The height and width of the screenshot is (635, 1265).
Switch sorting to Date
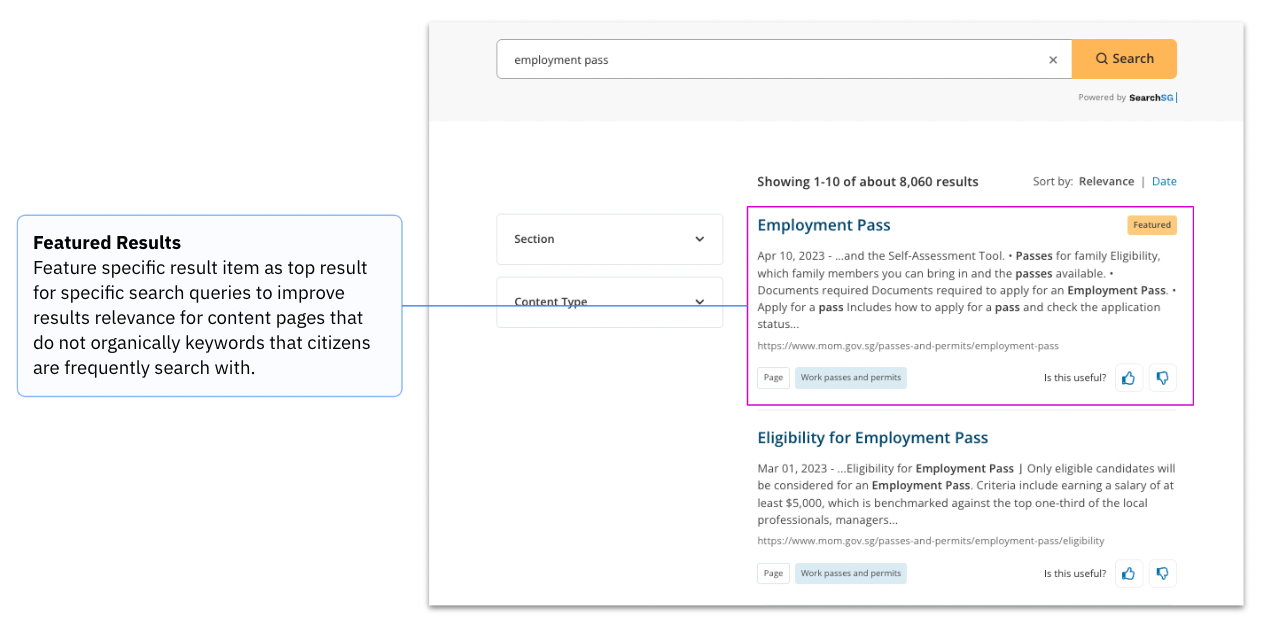[1163, 181]
